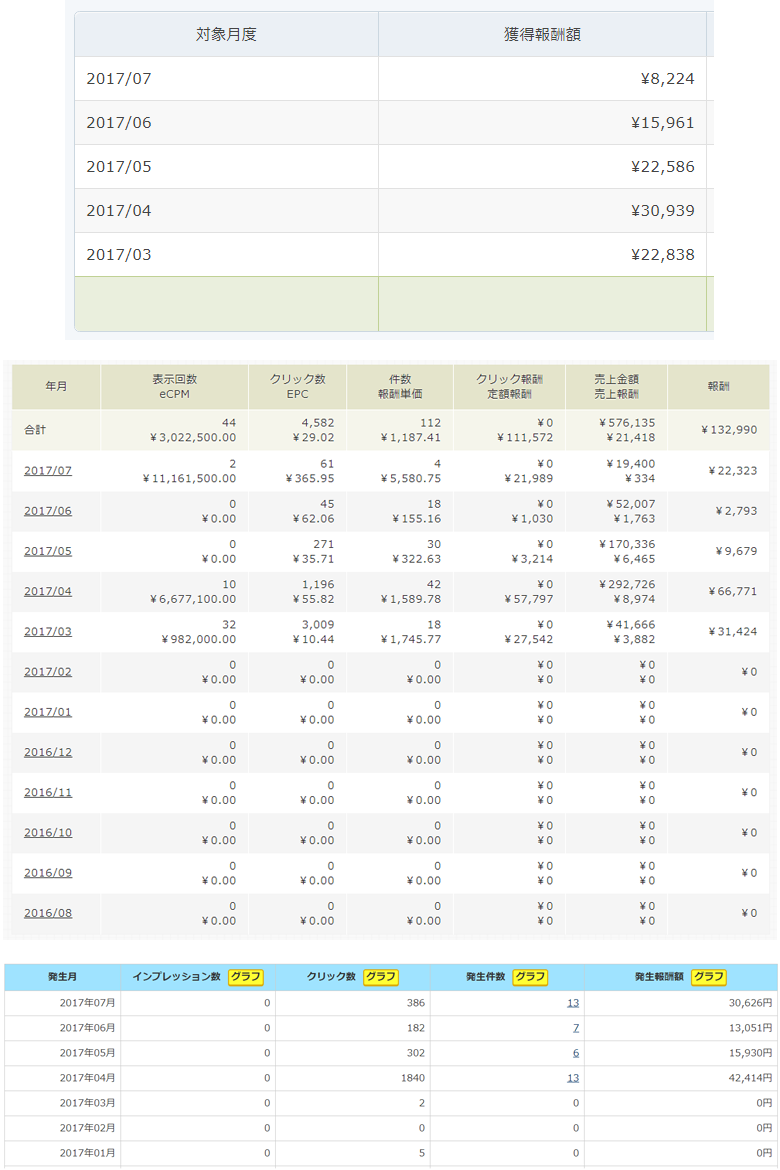Open the underlined 2017/03 link

coord(48,632)
